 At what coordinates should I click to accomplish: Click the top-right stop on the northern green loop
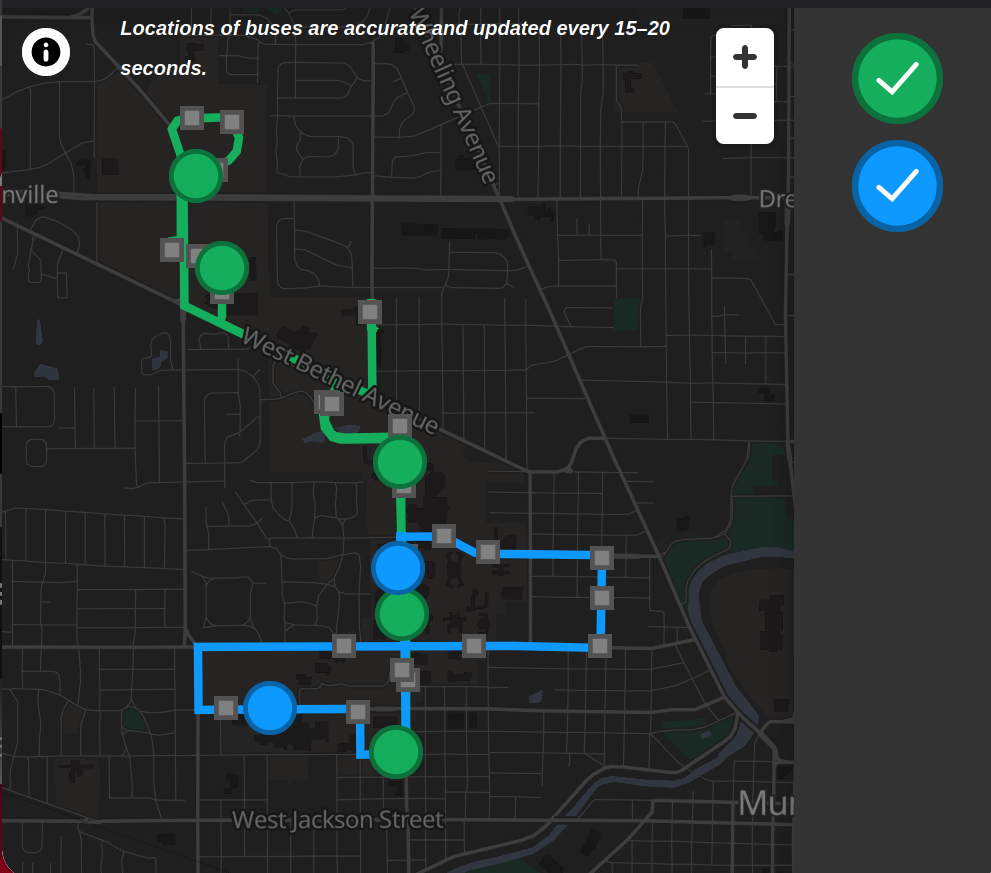click(x=232, y=122)
